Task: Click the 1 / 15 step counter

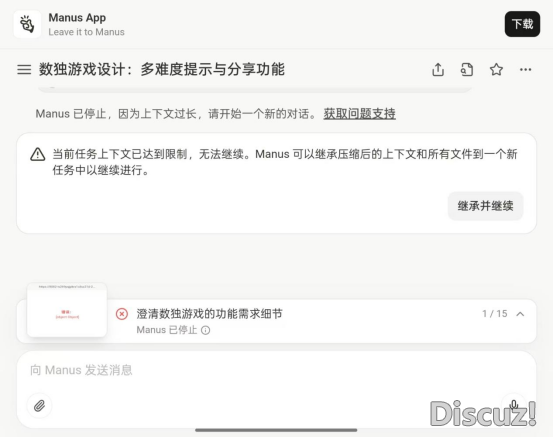Action: point(494,314)
